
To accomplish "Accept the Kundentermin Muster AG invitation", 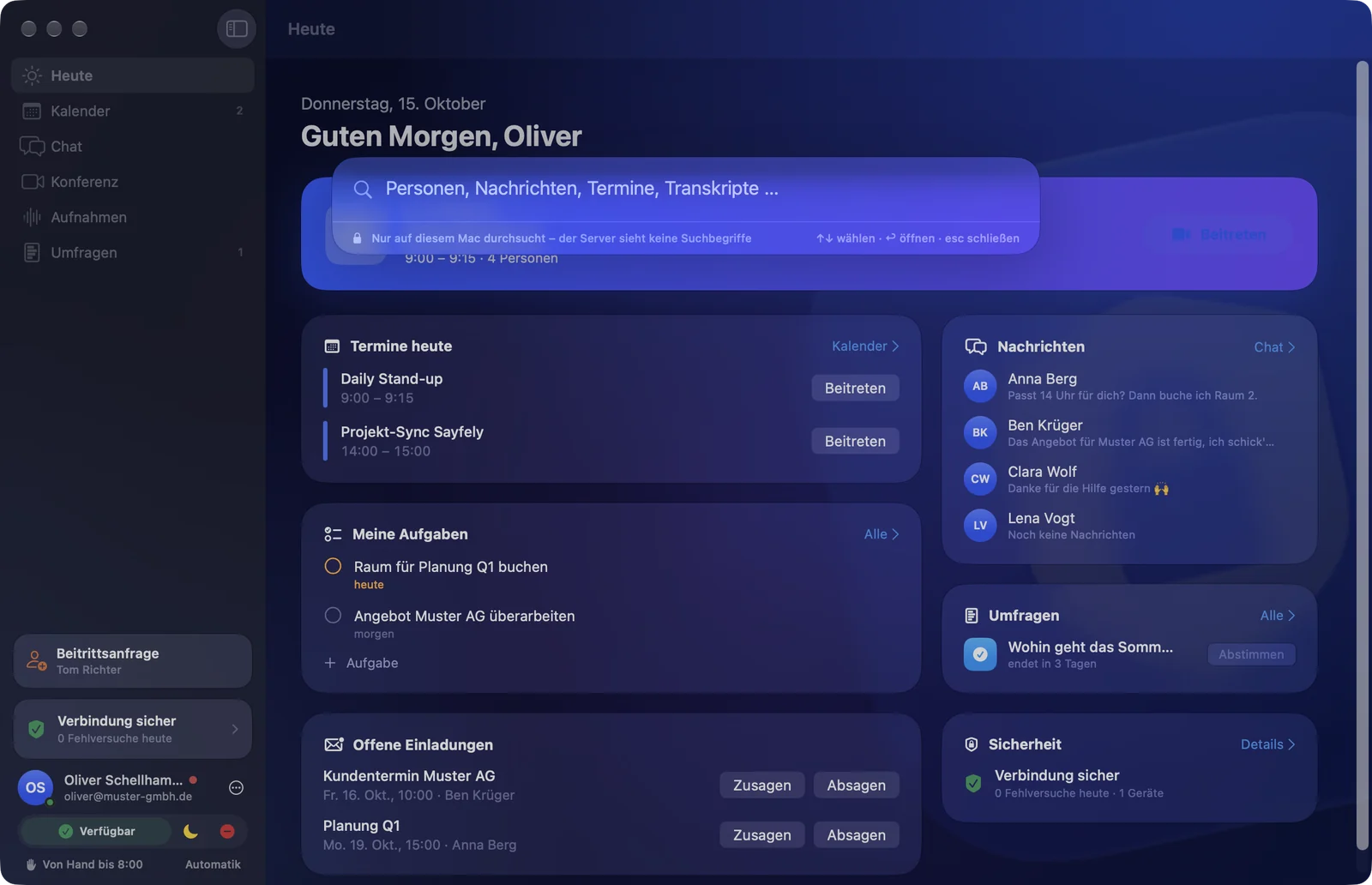I will point(762,785).
